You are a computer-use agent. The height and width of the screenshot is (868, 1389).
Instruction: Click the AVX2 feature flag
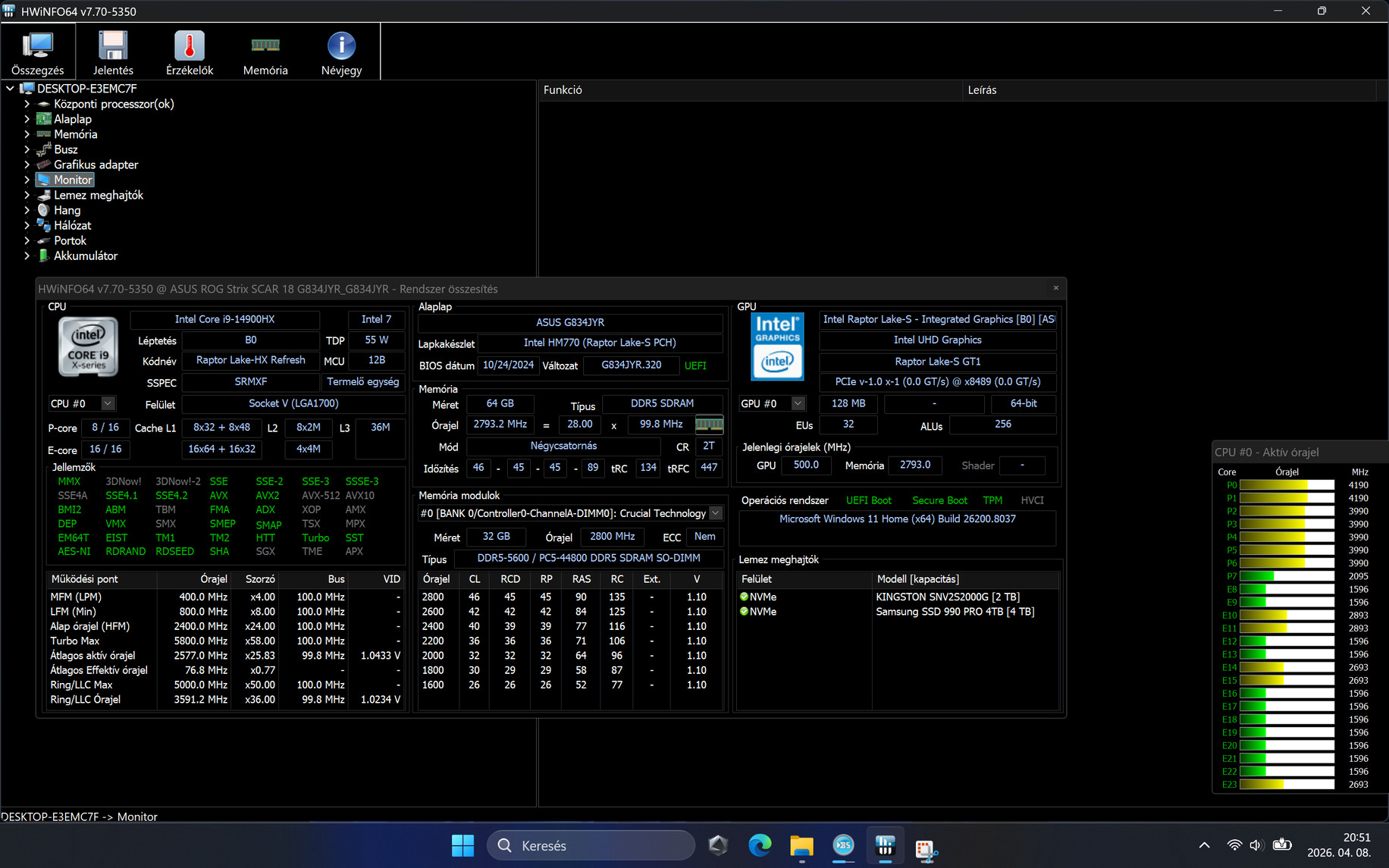point(268,495)
